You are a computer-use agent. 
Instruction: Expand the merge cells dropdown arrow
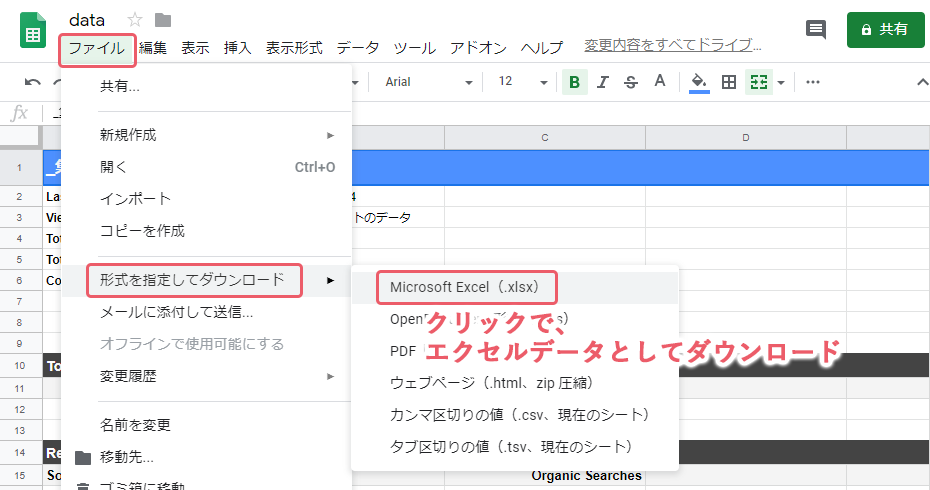point(781,82)
